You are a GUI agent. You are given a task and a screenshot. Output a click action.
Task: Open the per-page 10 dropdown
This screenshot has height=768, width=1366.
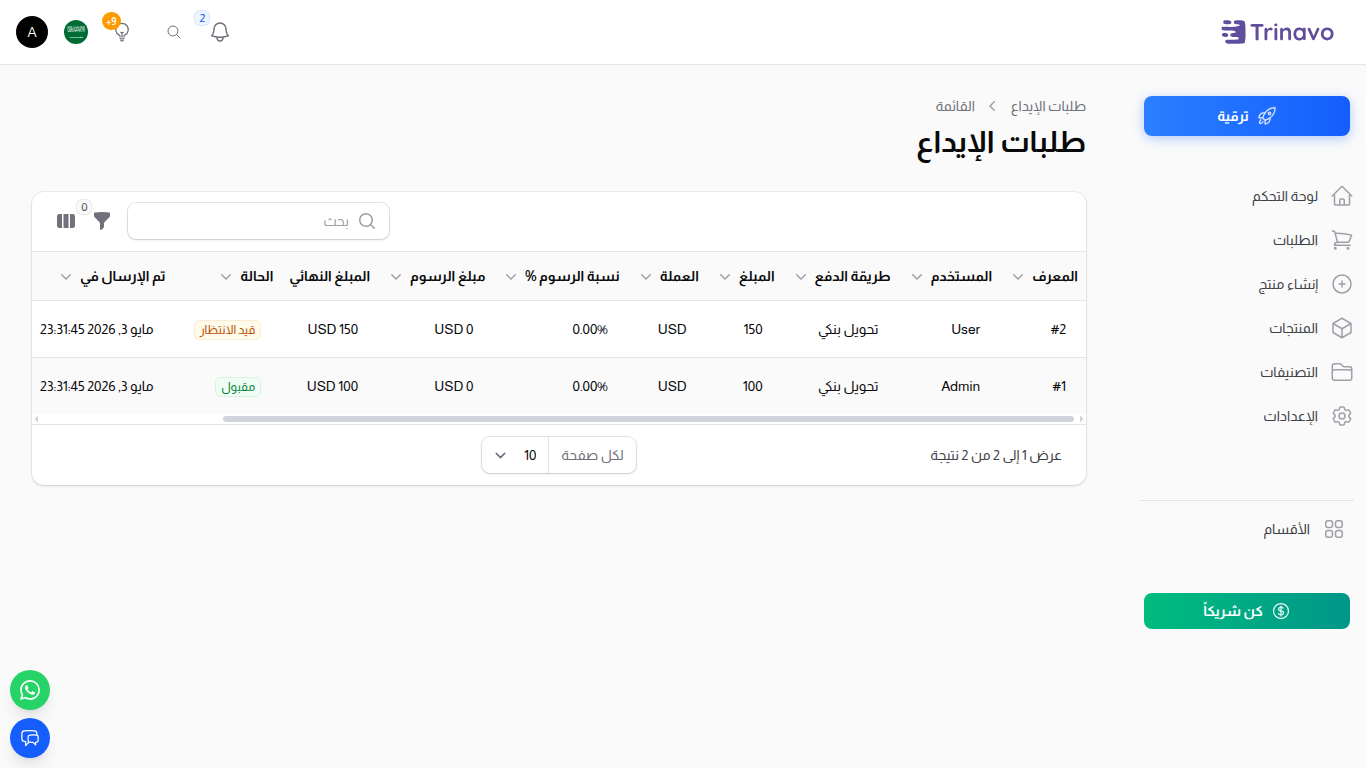coord(515,455)
